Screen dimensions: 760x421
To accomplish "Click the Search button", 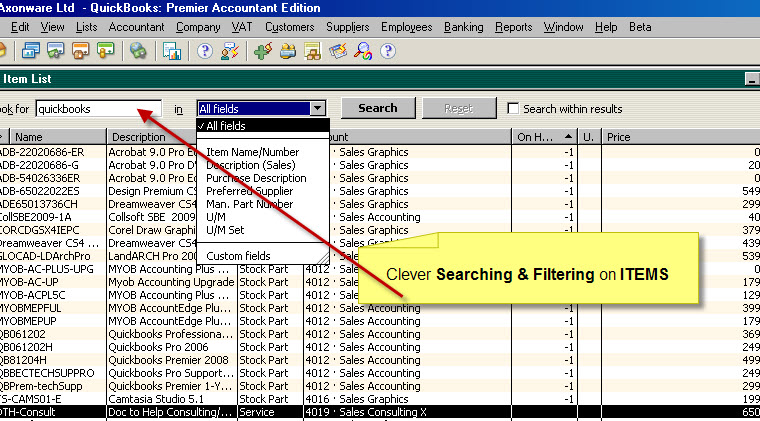I will 378,108.
